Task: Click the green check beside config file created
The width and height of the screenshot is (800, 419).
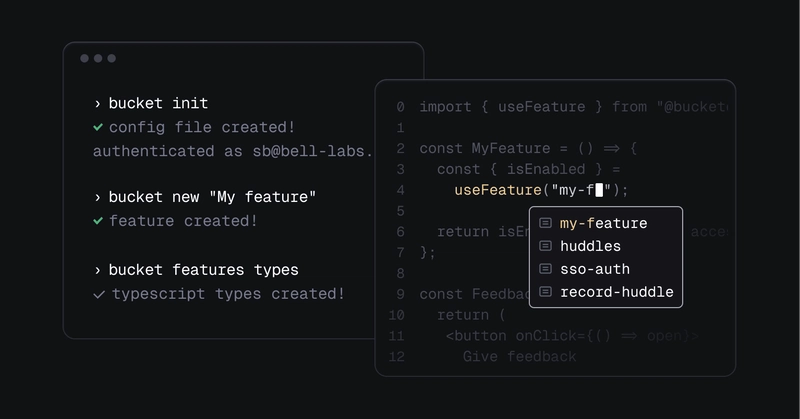Action: coord(98,127)
